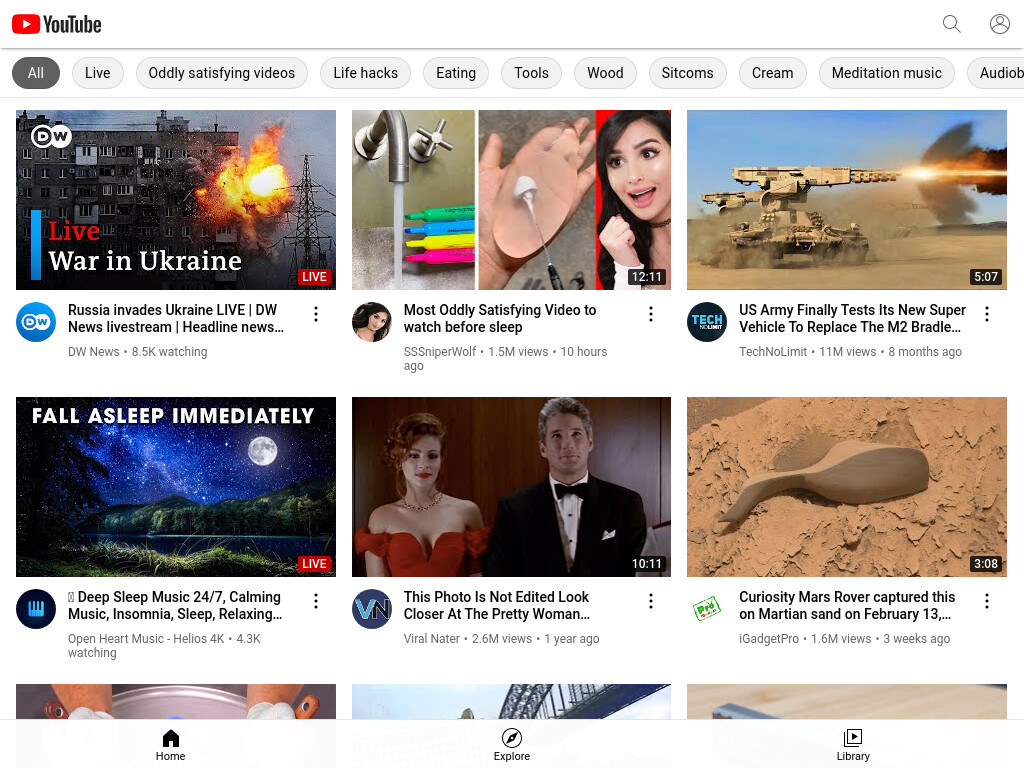Open Explore compass in bottom navigation
This screenshot has width=1024, height=768.
point(511,745)
